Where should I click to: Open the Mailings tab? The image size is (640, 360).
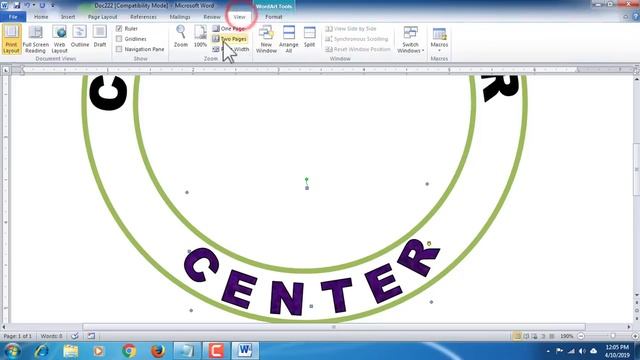pos(180,17)
